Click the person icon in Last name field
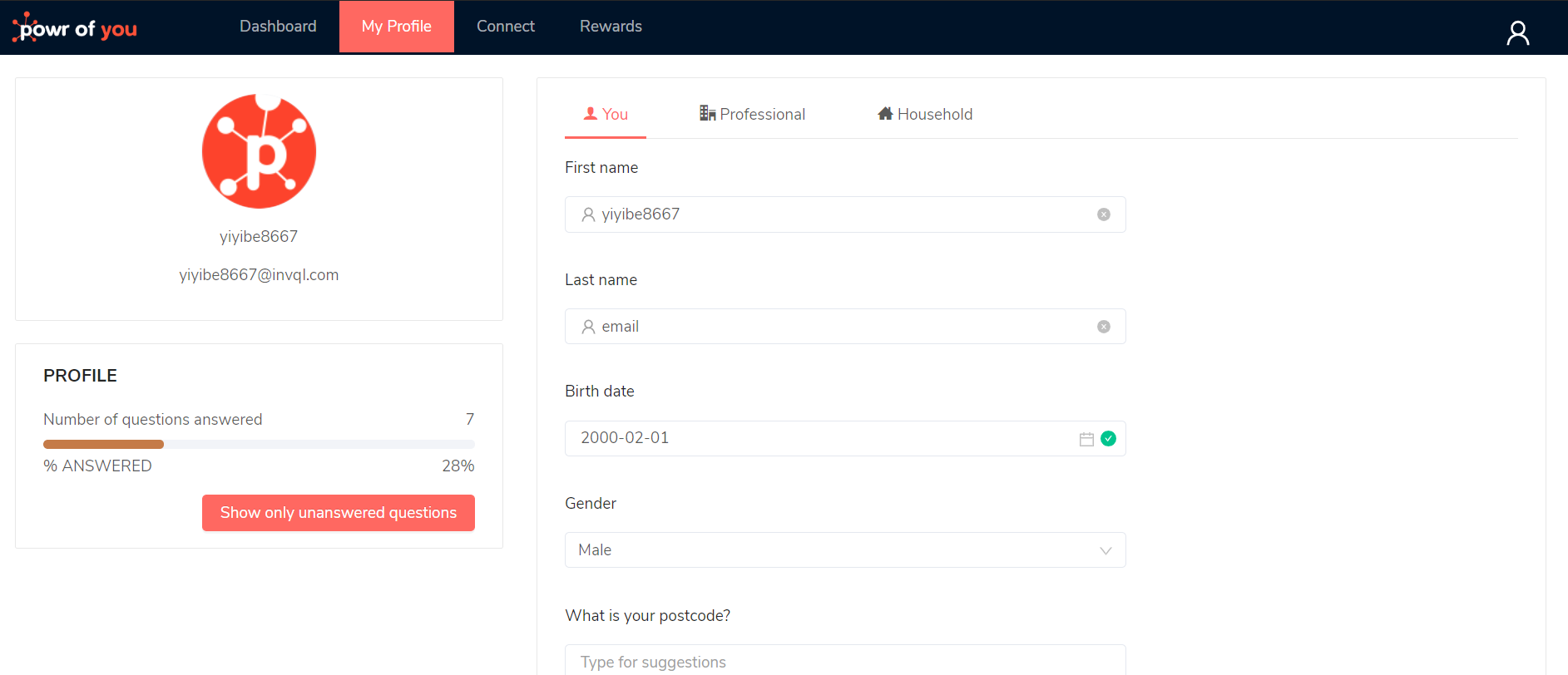 click(588, 327)
